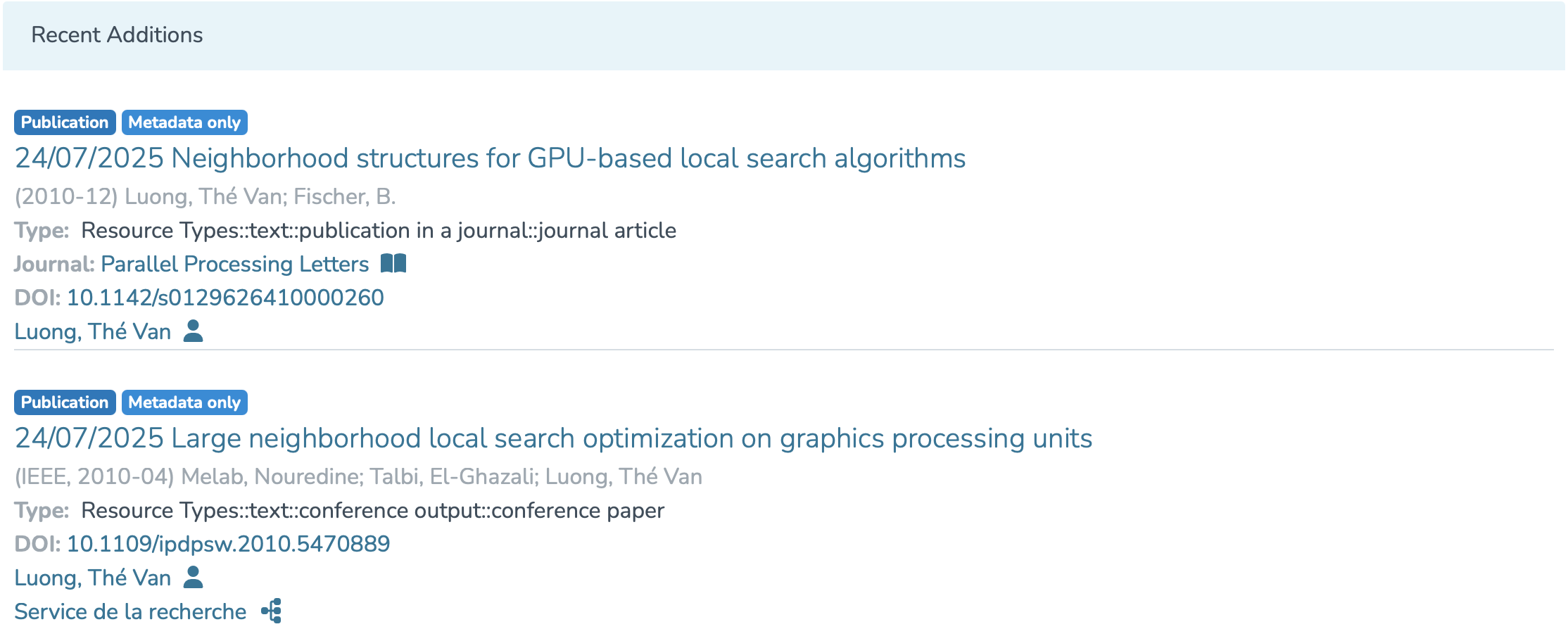Open Large neighborhood local search optimization title
This screenshot has width=1568, height=629.
tap(553, 438)
